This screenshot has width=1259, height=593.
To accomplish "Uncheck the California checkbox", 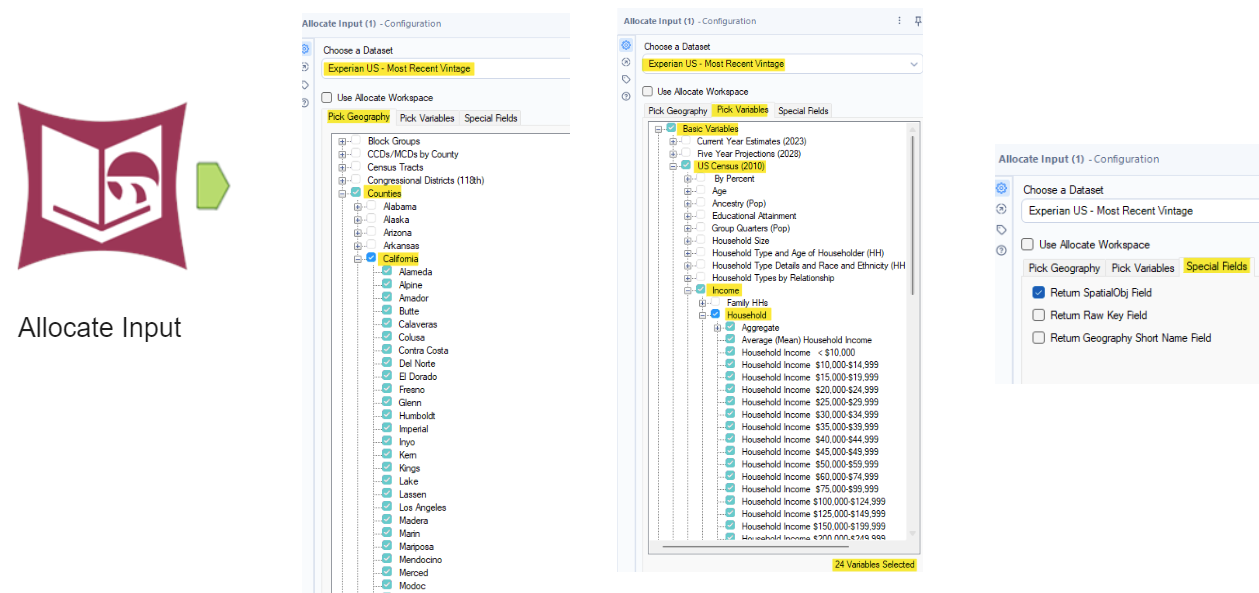I will [371, 258].
